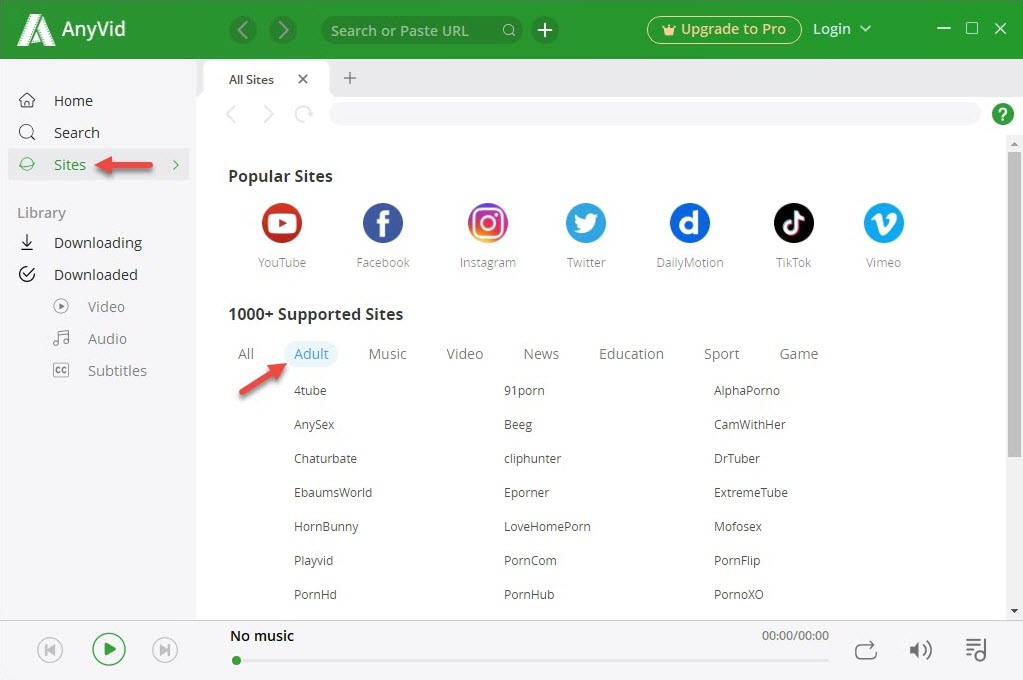Open the Downloading library section
This screenshot has width=1023, height=680.
98,243
